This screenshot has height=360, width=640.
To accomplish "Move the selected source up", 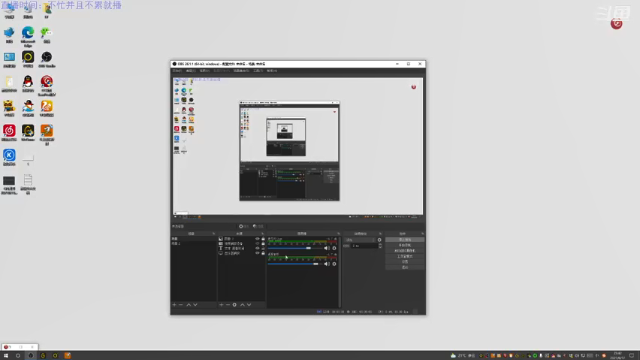I will point(242,305).
